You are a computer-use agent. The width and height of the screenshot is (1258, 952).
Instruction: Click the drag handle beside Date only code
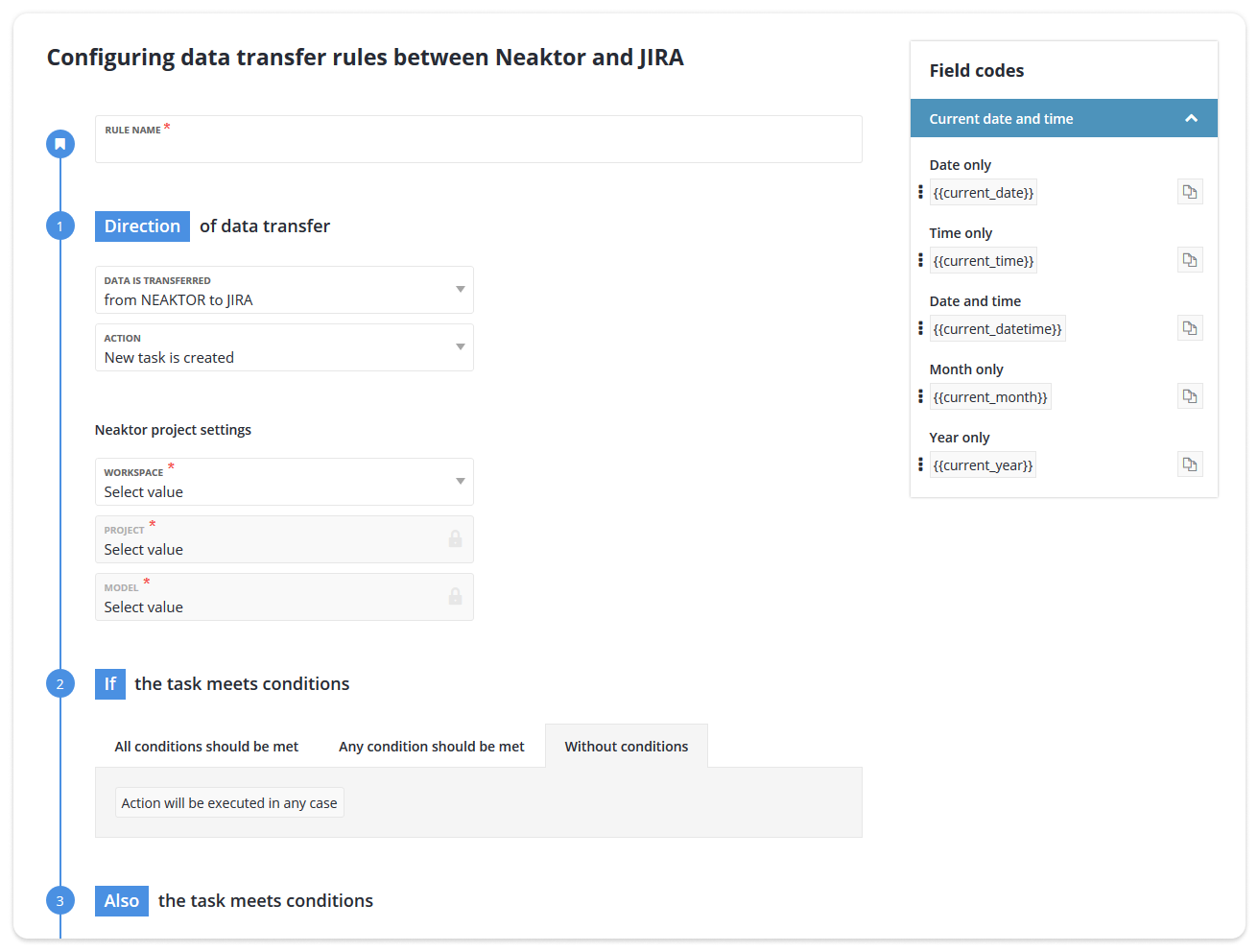(x=920, y=191)
